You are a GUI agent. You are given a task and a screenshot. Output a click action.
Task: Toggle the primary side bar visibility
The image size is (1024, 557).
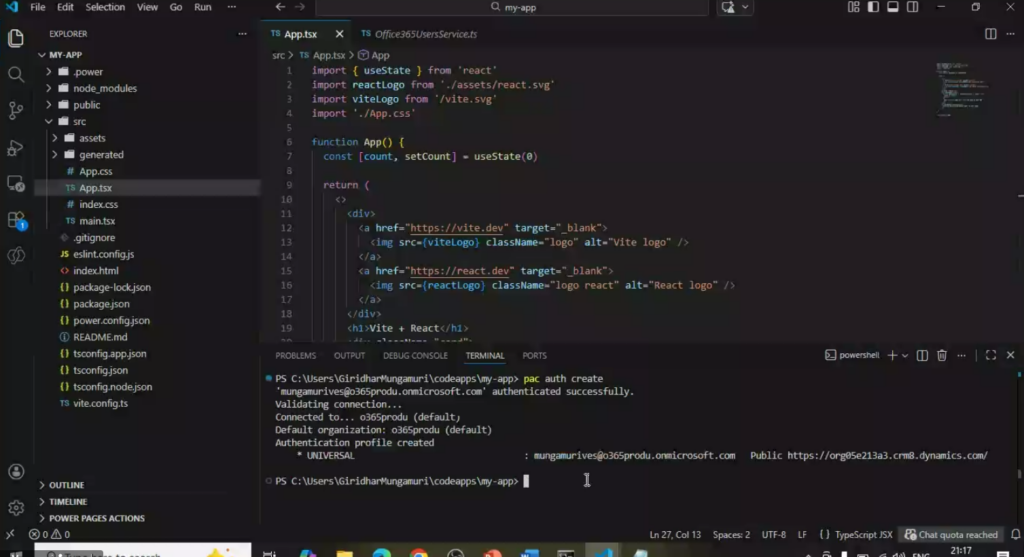(x=873, y=7)
